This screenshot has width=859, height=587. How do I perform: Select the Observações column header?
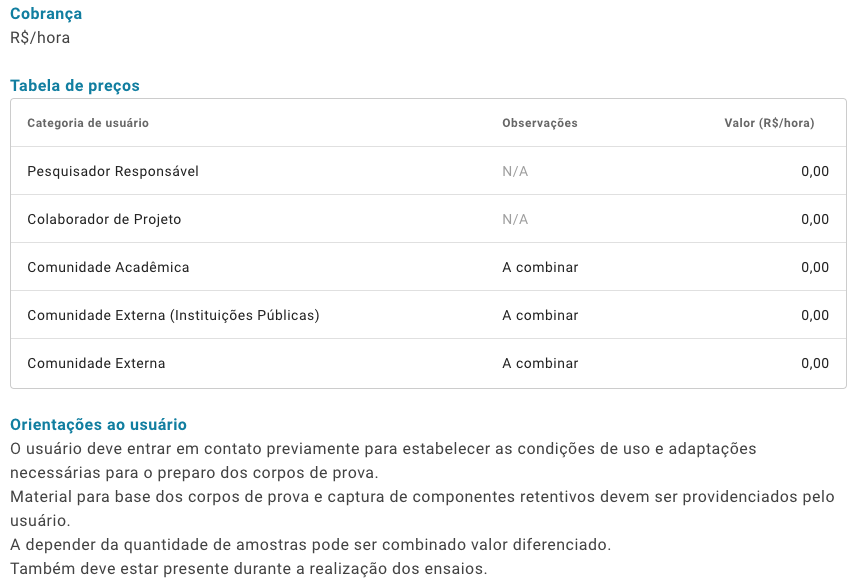(540, 123)
